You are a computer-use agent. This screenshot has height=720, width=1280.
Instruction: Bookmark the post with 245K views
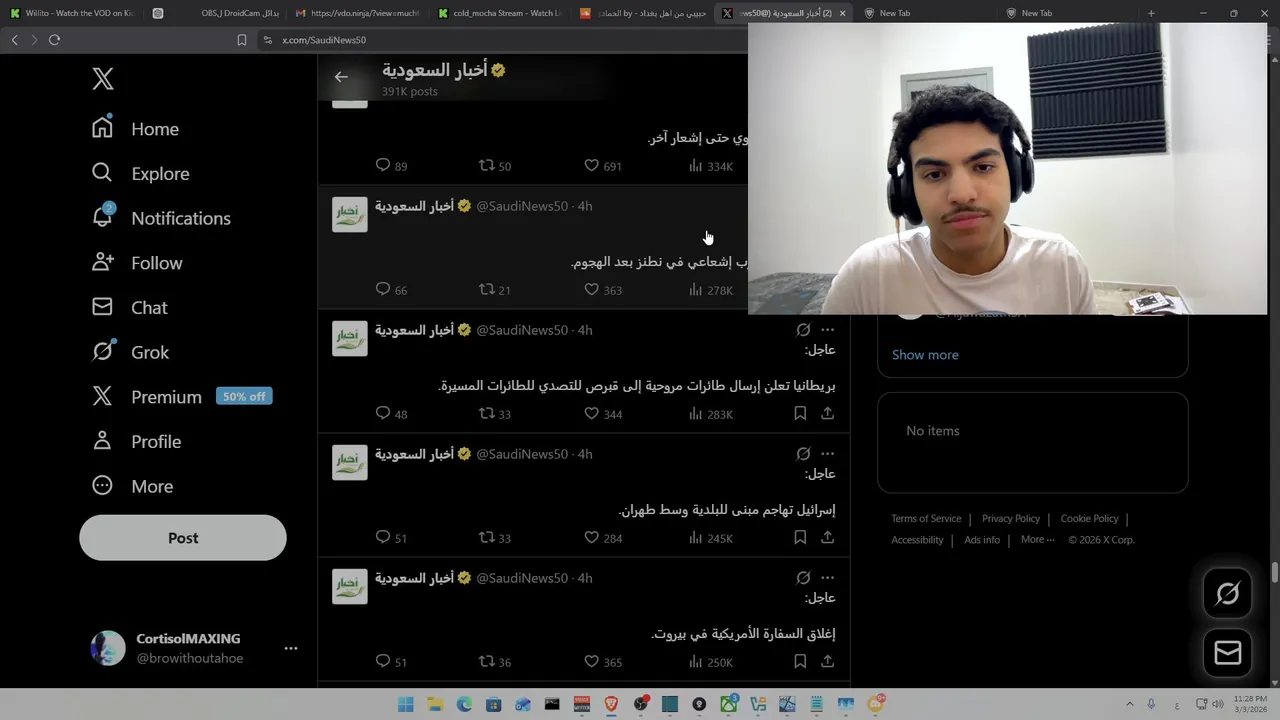click(x=800, y=537)
